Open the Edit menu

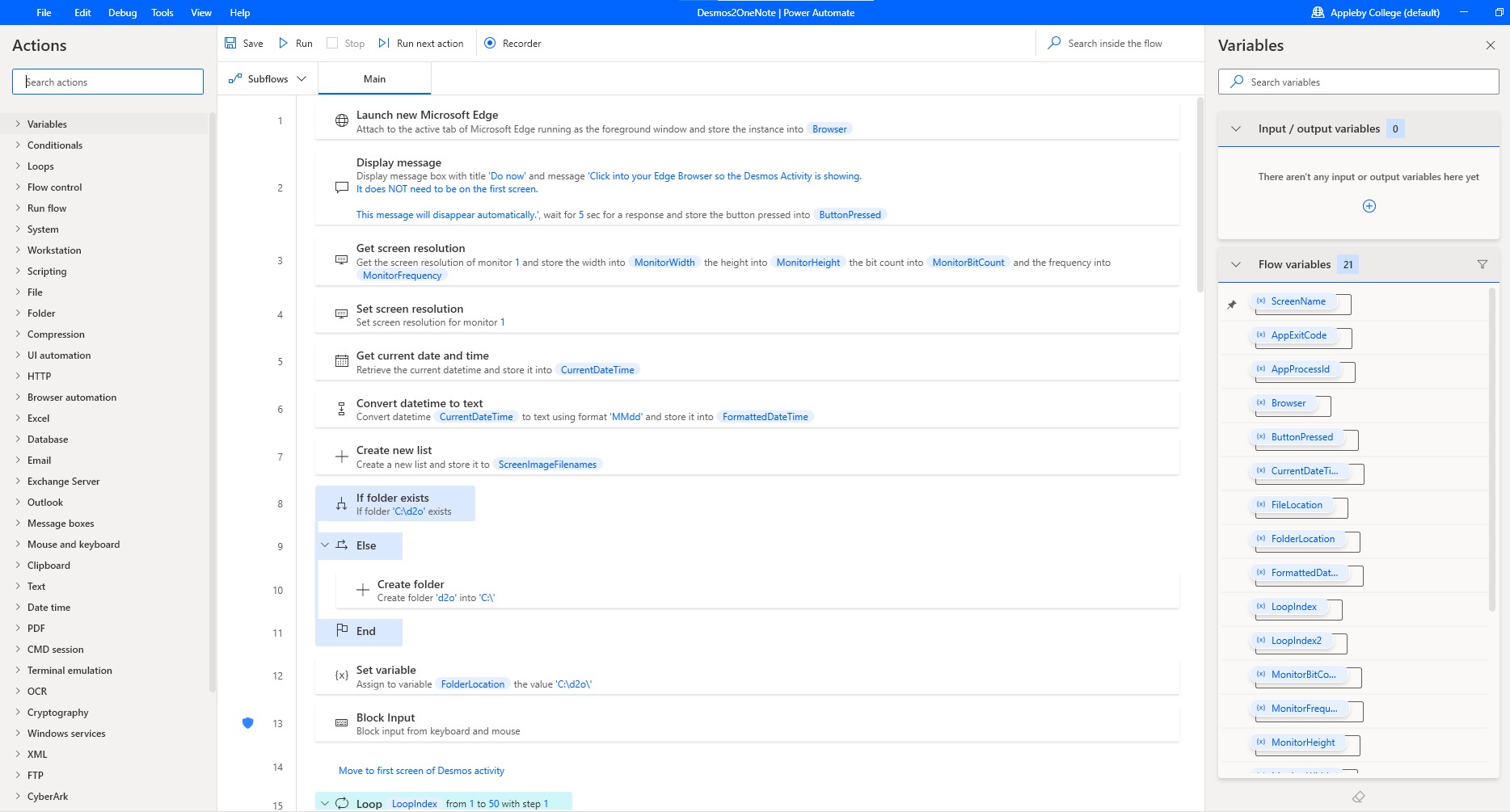pyautogui.click(x=82, y=12)
